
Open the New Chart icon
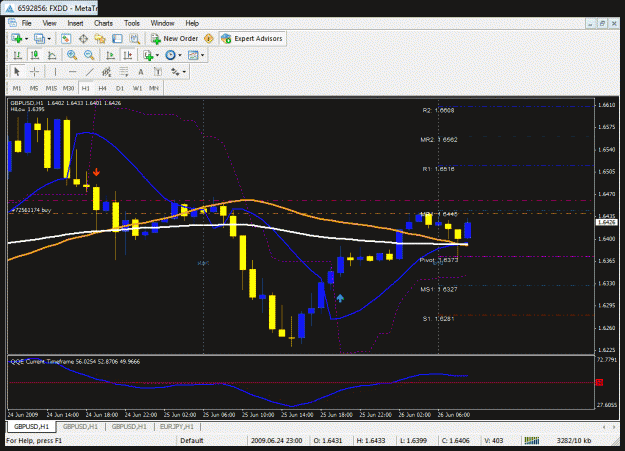pos(16,39)
